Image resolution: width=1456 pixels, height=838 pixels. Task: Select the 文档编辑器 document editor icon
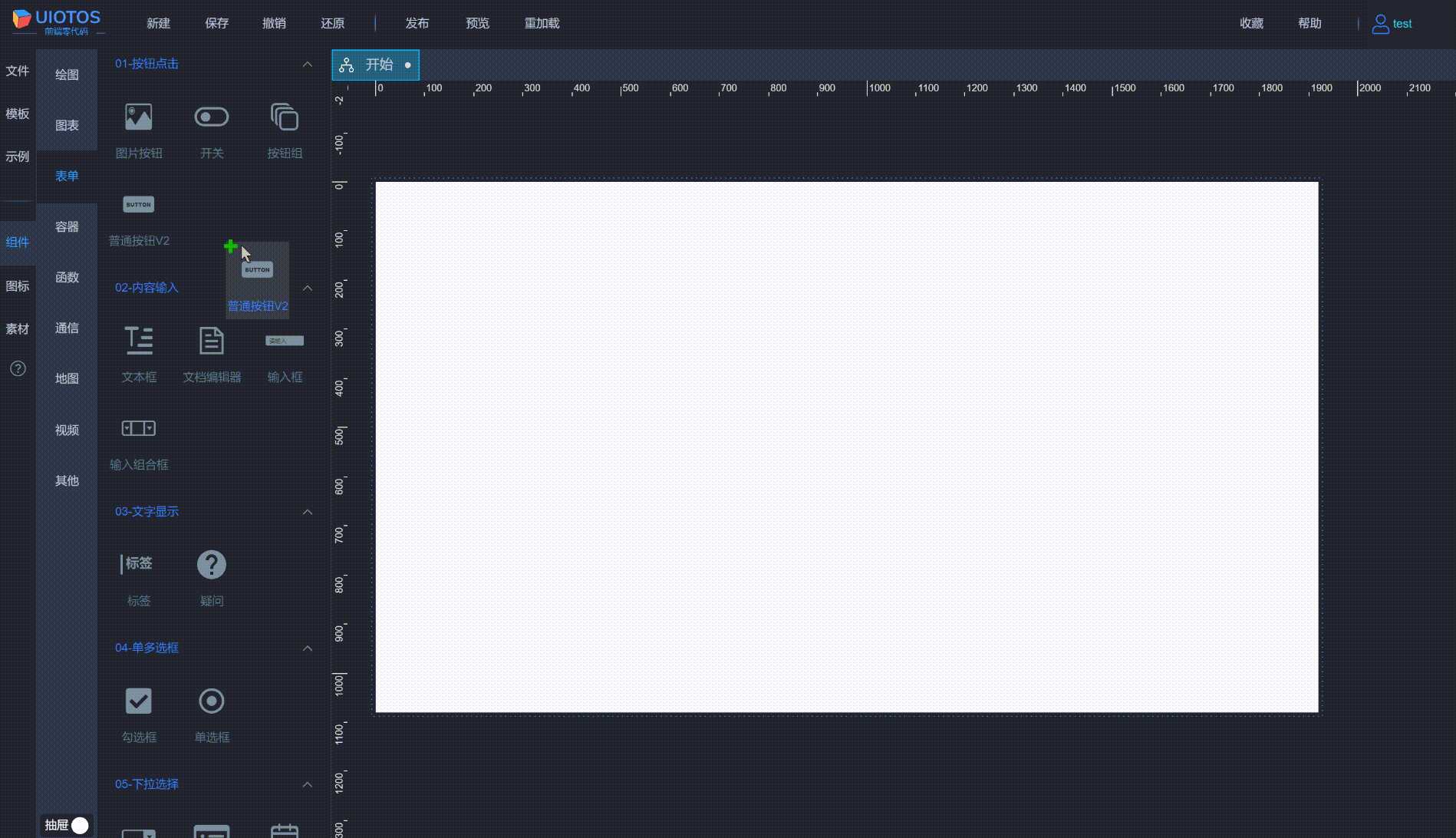tap(211, 340)
